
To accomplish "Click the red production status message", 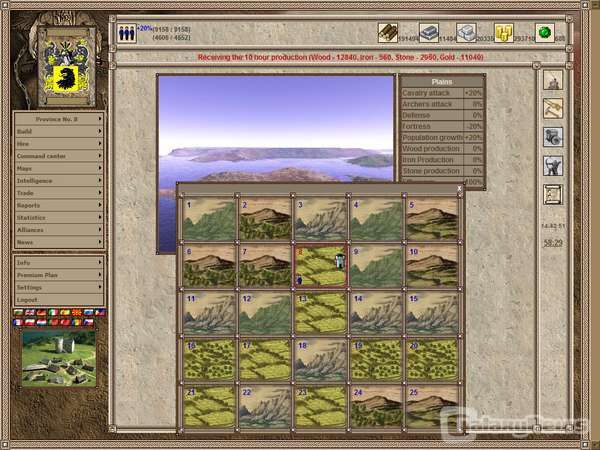I will (341, 57).
